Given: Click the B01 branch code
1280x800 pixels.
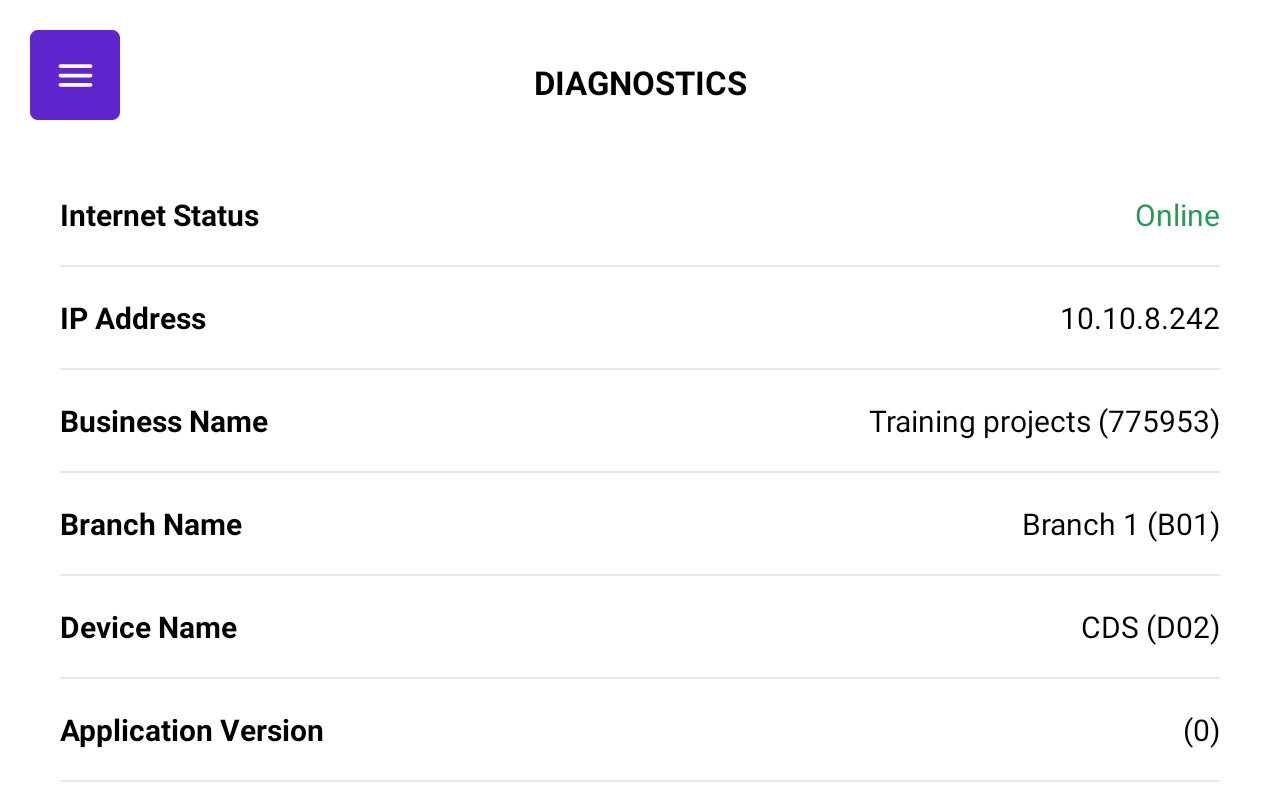Looking at the screenshot, I should pos(1183,525).
